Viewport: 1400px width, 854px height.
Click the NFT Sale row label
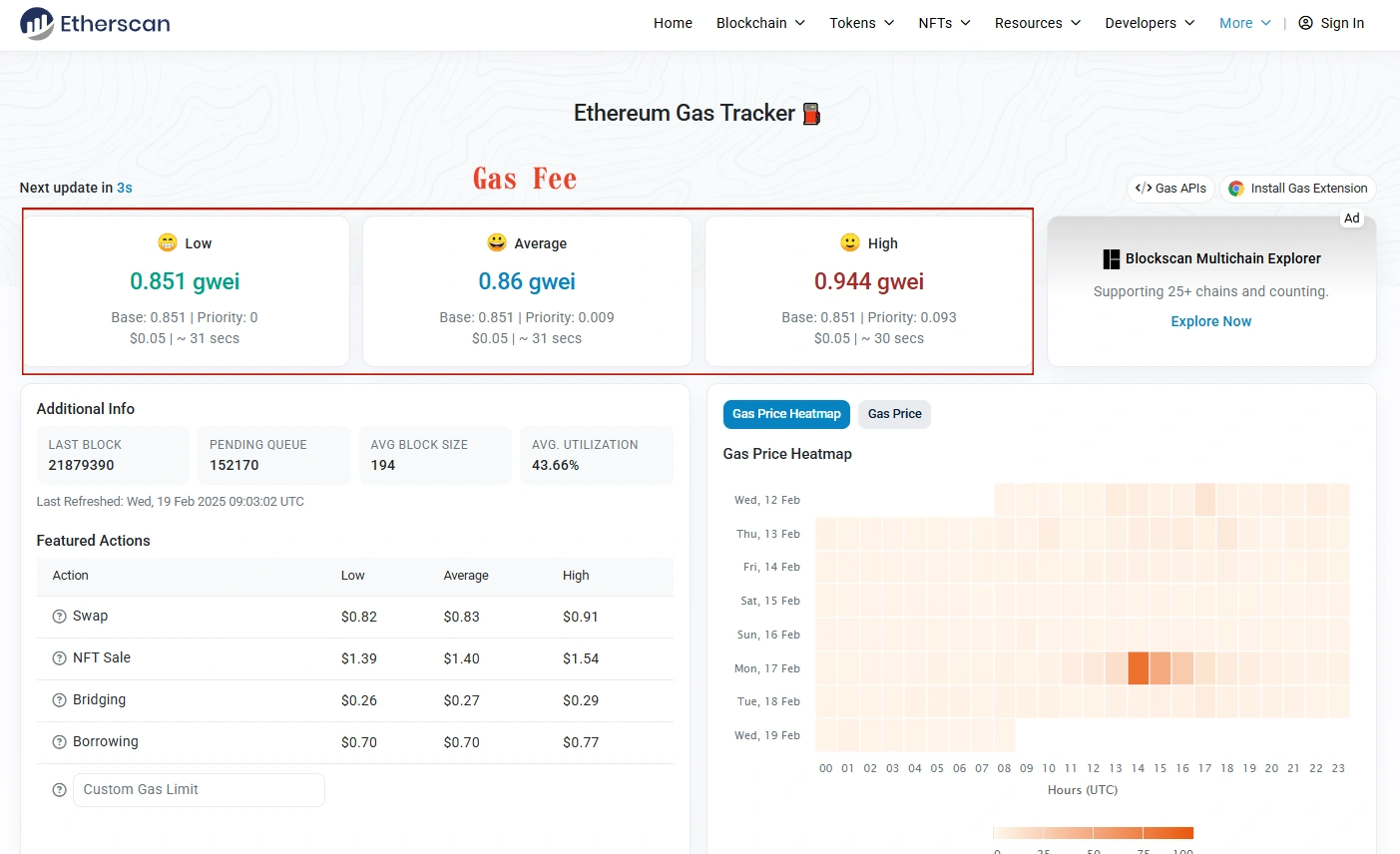pyautogui.click(x=102, y=658)
